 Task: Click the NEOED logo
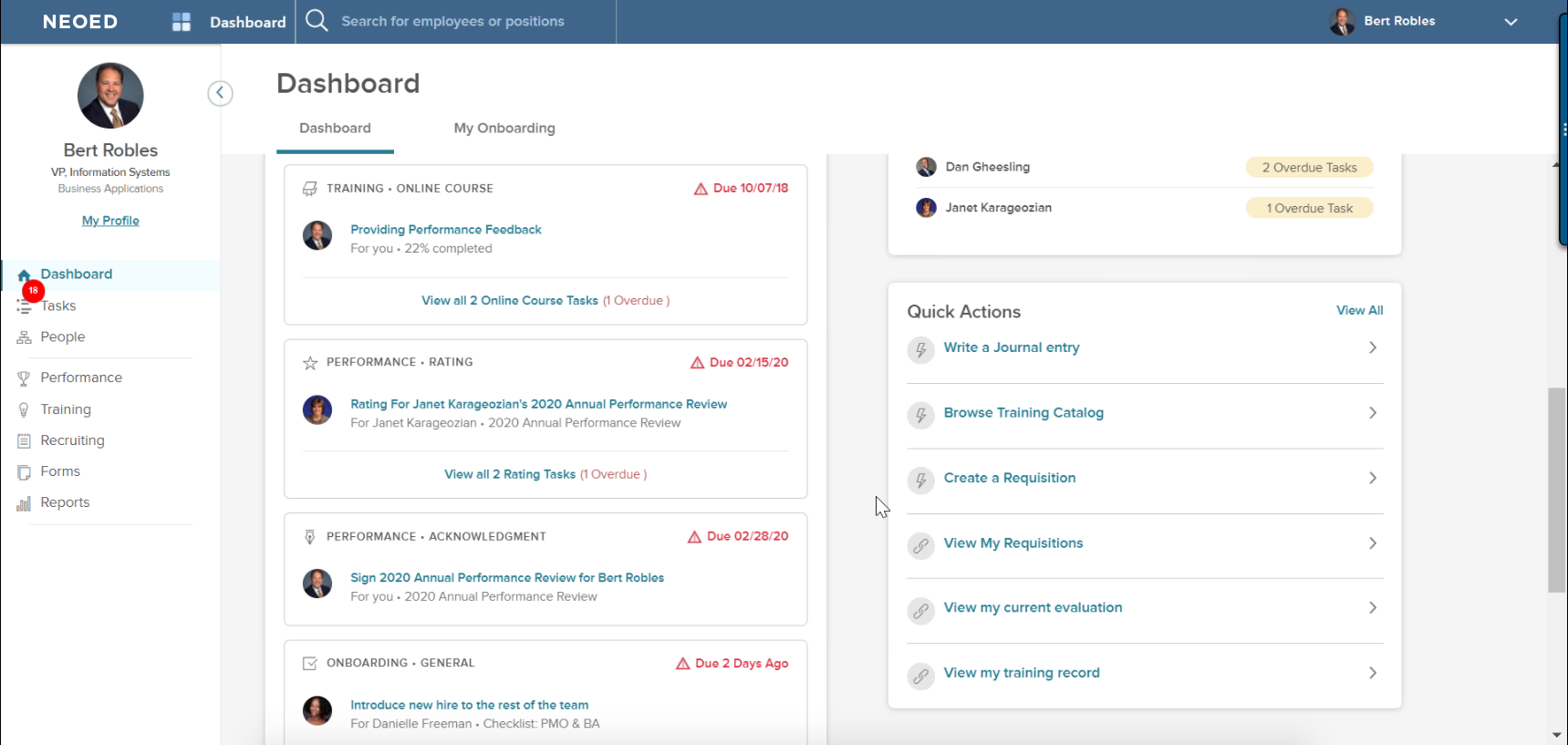pyautogui.click(x=80, y=22)
